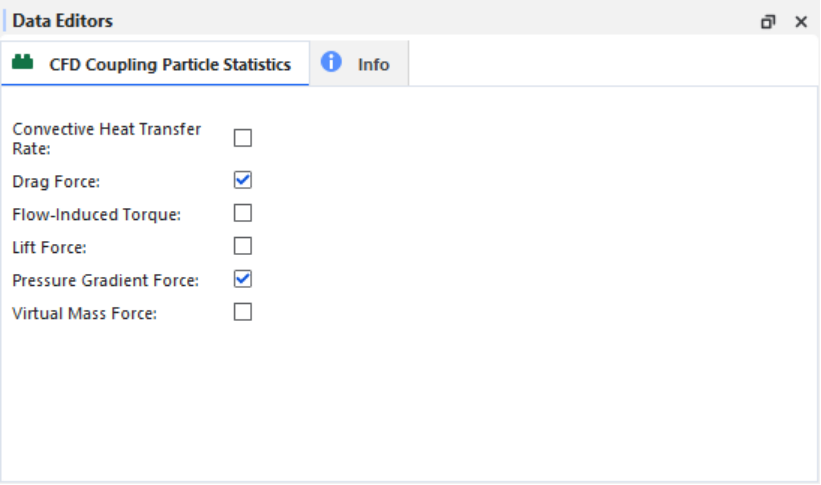Click the Pressure Gradient Force label text
The height and width of the screenshot is (485, 821).
pyautogui.click(x=106, y=281)
